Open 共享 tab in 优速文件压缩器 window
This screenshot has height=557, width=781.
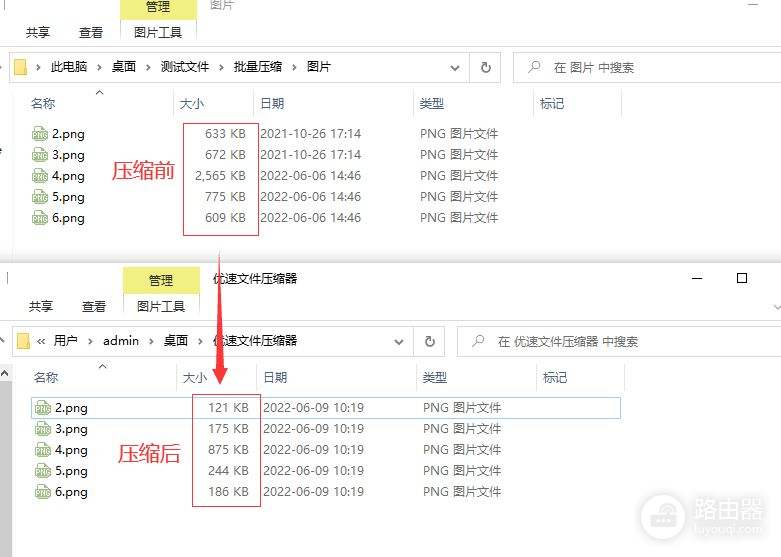point(41,306)
